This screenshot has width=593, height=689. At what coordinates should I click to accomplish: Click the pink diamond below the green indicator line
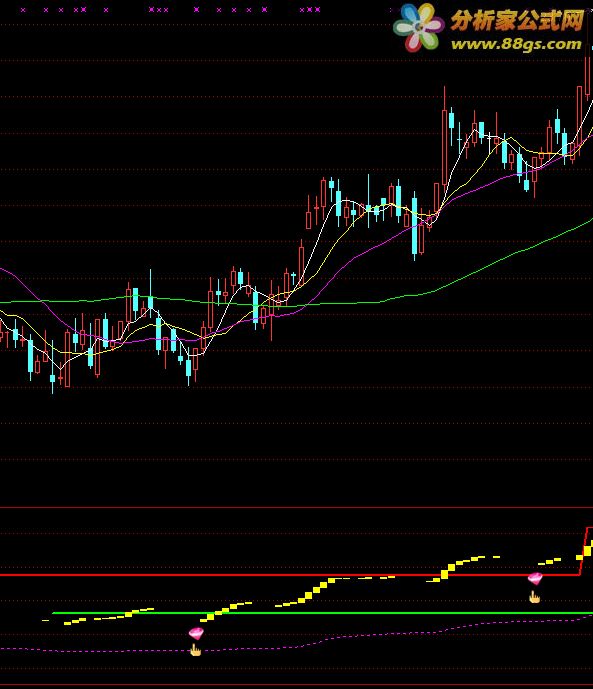(x=196, y=633)
